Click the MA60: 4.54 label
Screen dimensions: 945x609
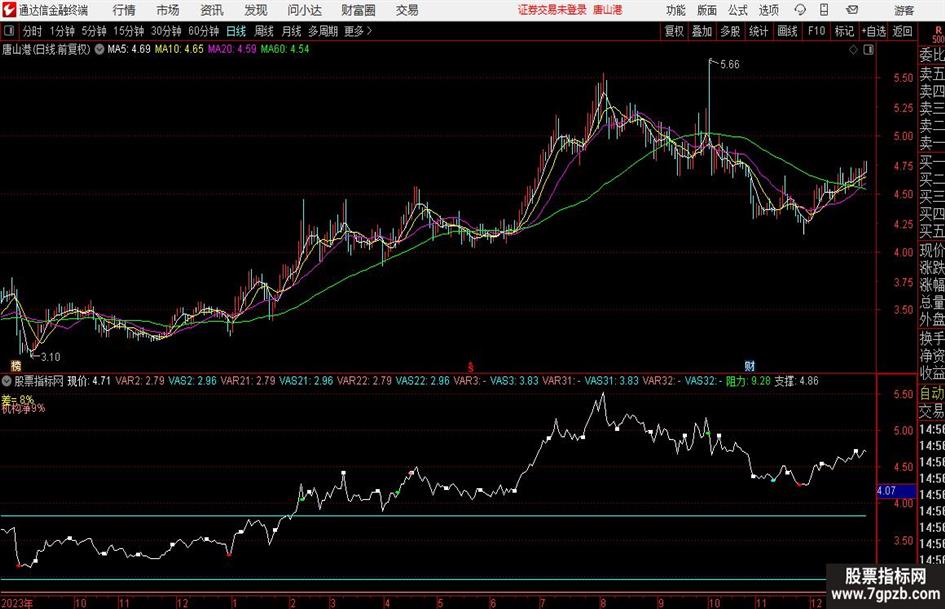click(x=284, y=49)
